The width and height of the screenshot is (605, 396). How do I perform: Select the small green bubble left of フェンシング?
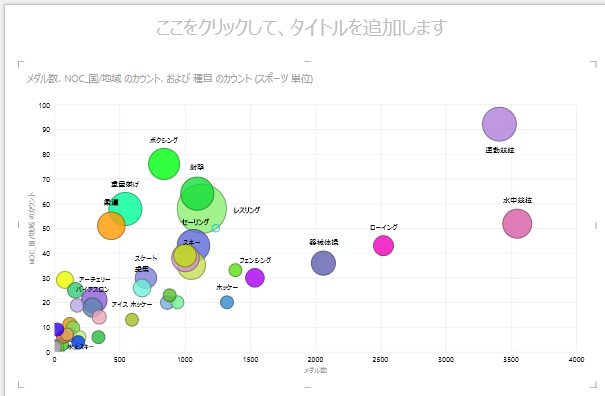click(x=235, y=270)
